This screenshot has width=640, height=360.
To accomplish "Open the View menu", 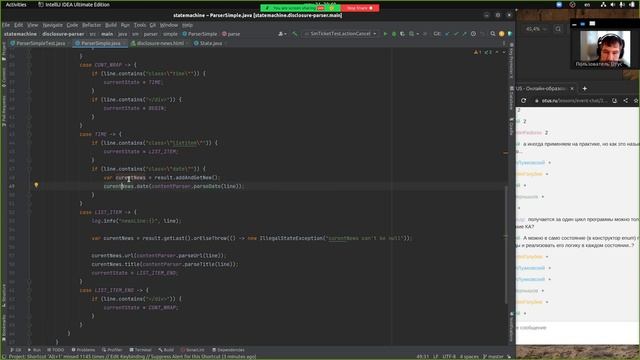I will (x=32, y=25).
